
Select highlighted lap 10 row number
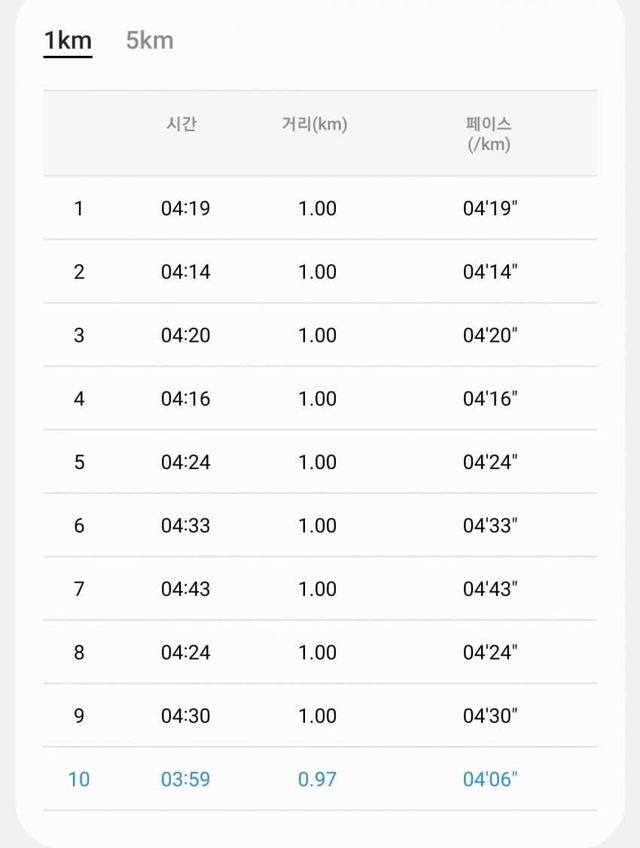79,779
